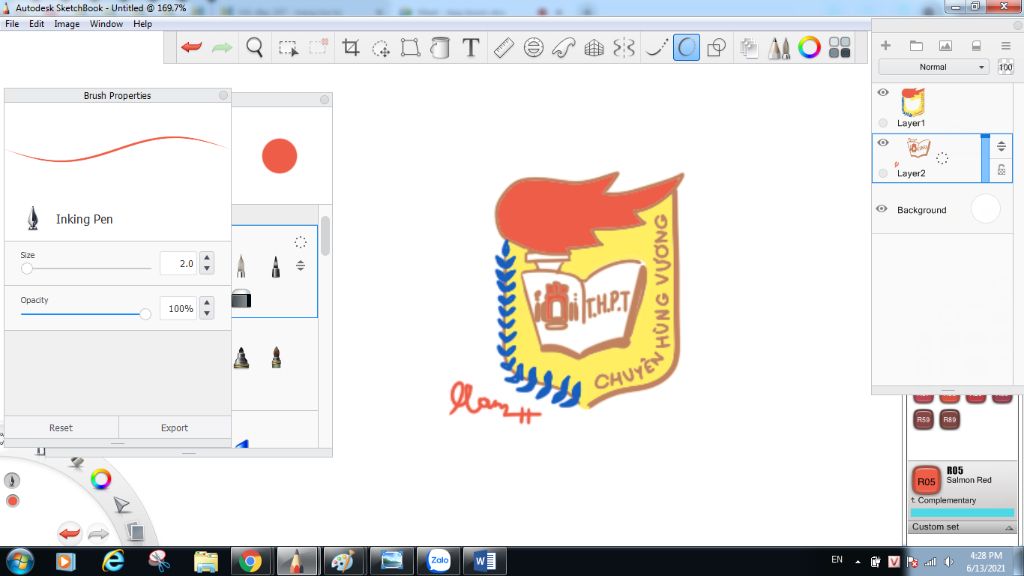The width and height of the screenshot is (1024, 576).
Task: Click the Size slider handle
Action: point(27,268)
